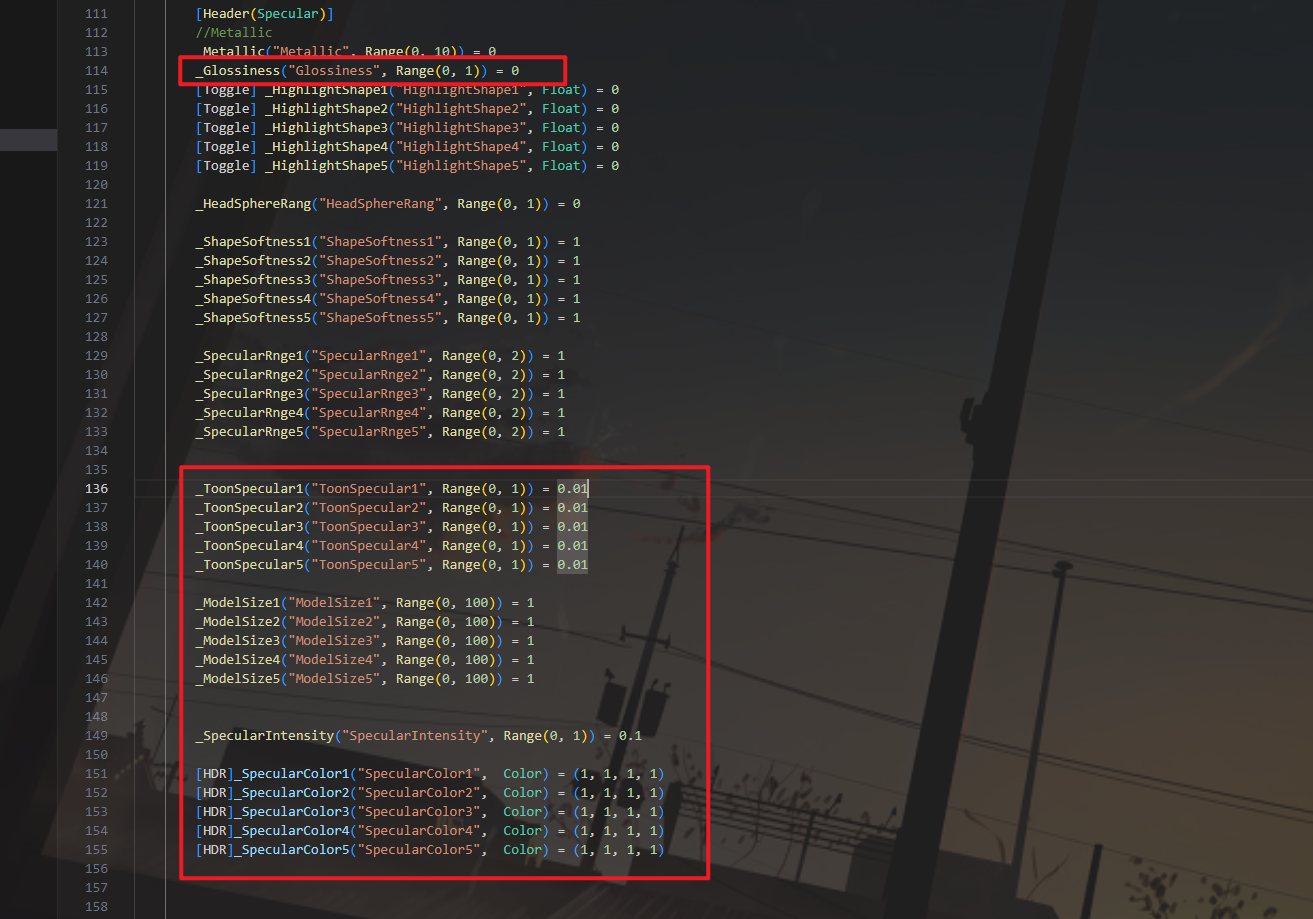Screen dimensions: 1313x919
Task: Click line number 136 in the gutter
Action: click(x=97, y=489)
